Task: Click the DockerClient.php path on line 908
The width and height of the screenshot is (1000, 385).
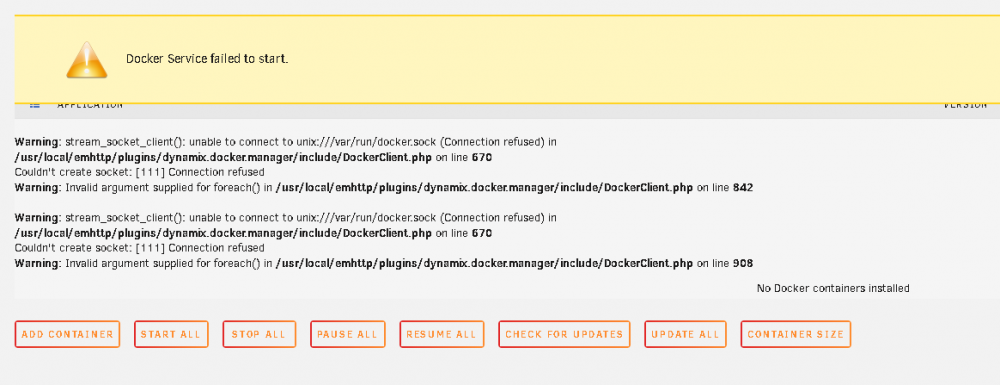Action: [484, 263]
